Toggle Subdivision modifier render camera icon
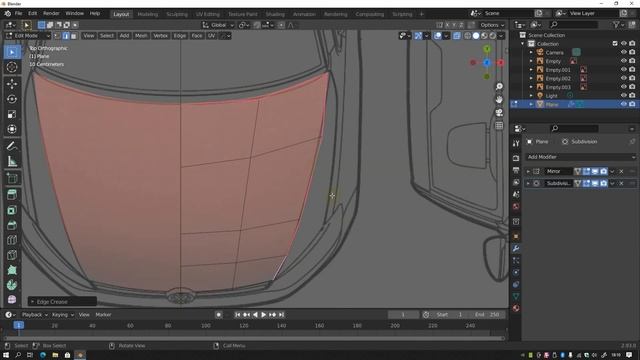The height and width of the screenshot is (360, 640). coord(604,184)
